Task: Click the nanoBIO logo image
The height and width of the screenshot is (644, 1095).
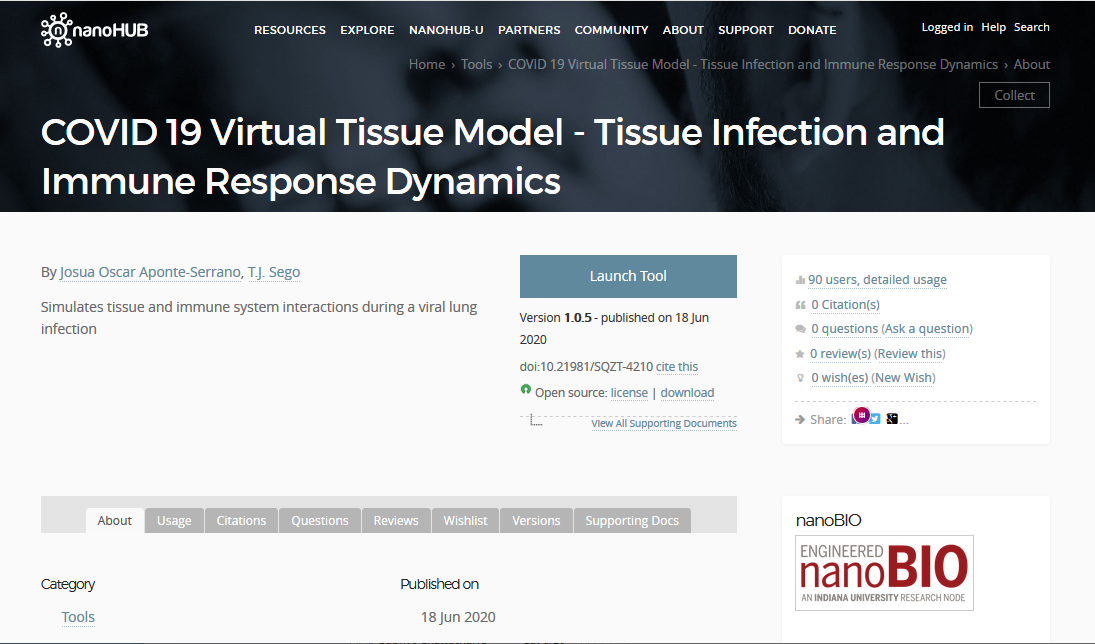Action: pos(884,573)
